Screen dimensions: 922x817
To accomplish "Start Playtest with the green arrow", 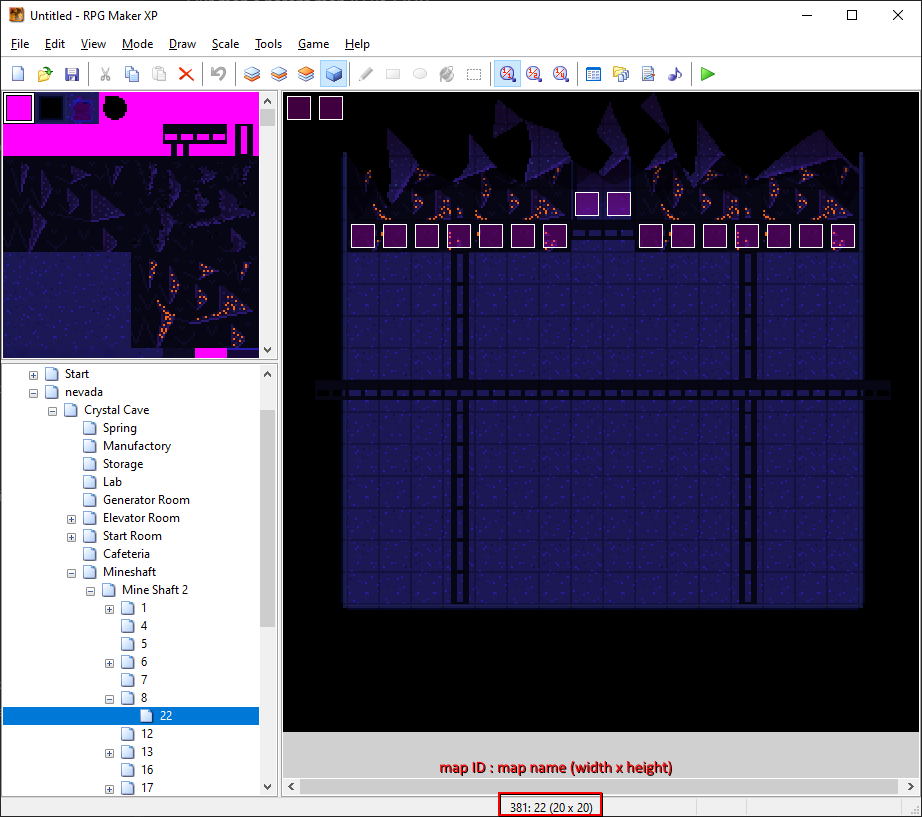I will pos(708,74).
